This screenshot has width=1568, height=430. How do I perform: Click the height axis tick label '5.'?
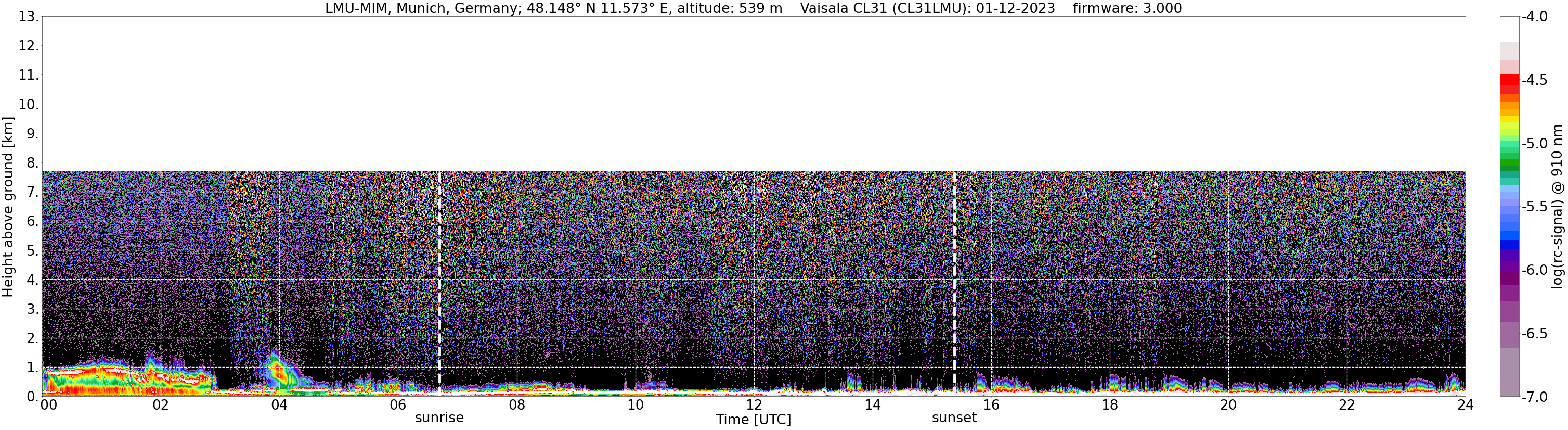click(32, 251)
